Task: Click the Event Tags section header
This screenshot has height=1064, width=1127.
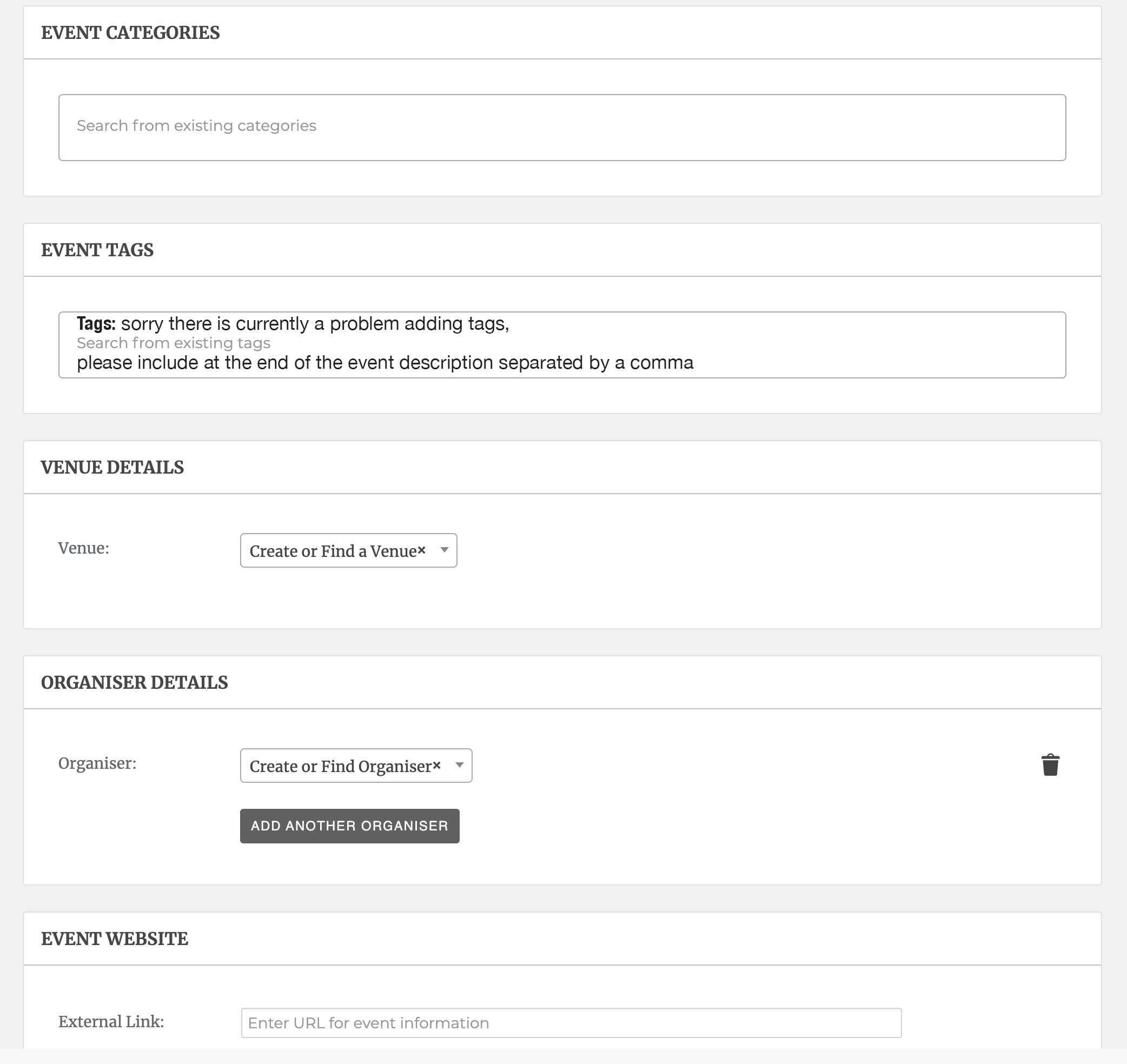Action: tap(97, 250)
